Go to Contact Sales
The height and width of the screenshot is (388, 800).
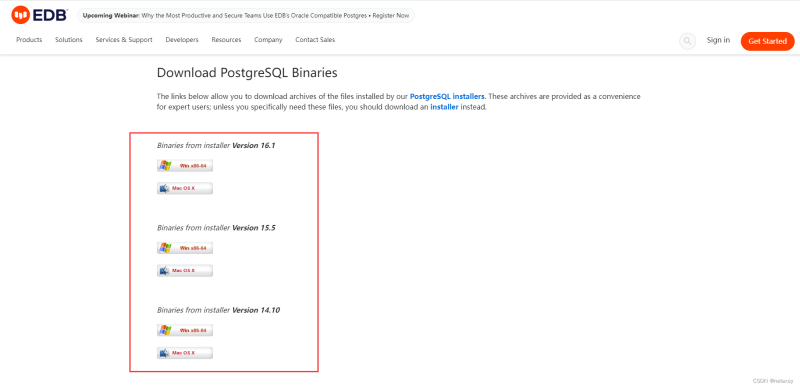click(x=315, y=40)
